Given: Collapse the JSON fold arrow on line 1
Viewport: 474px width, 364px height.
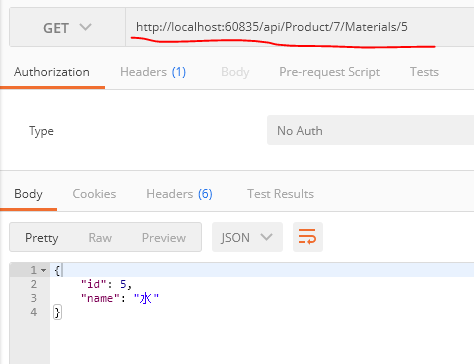Looking at the screenshot, I should click(44, 270).
